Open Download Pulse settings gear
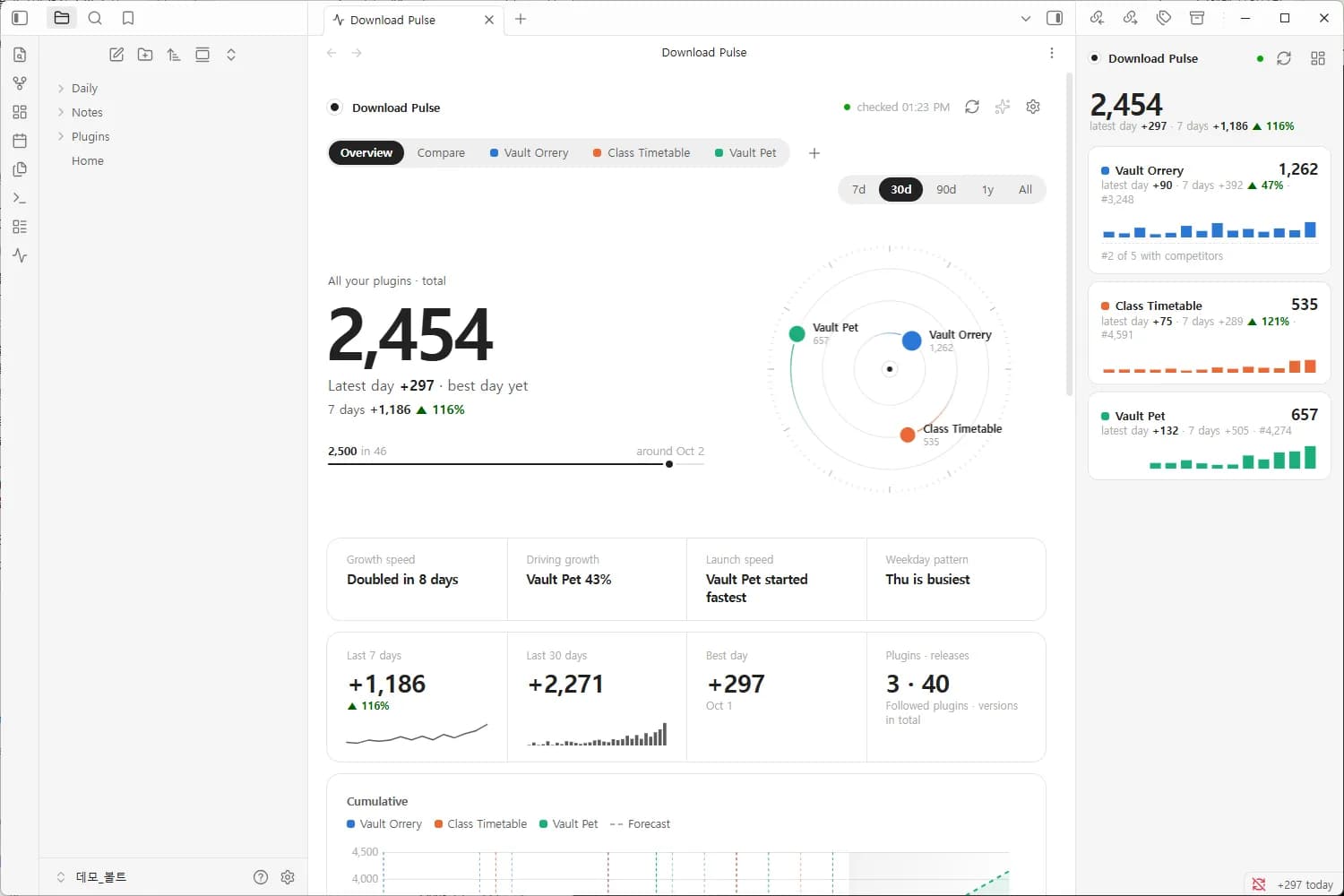The height and width of the screenshot is (896, 1344). [1033, 107]
